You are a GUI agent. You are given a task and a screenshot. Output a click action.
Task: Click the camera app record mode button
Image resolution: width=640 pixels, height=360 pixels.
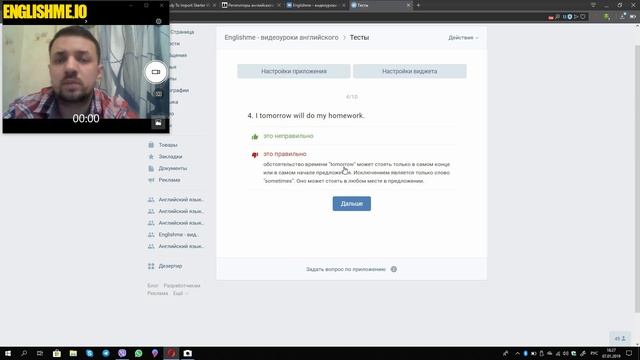coord(156,72)
